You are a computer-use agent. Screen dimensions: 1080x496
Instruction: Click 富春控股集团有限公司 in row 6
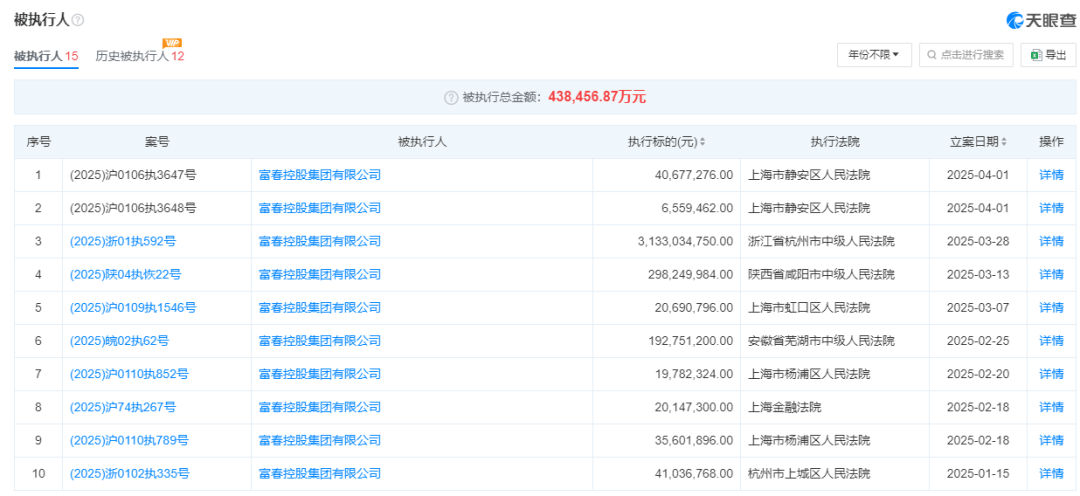[x=320, y=340]
